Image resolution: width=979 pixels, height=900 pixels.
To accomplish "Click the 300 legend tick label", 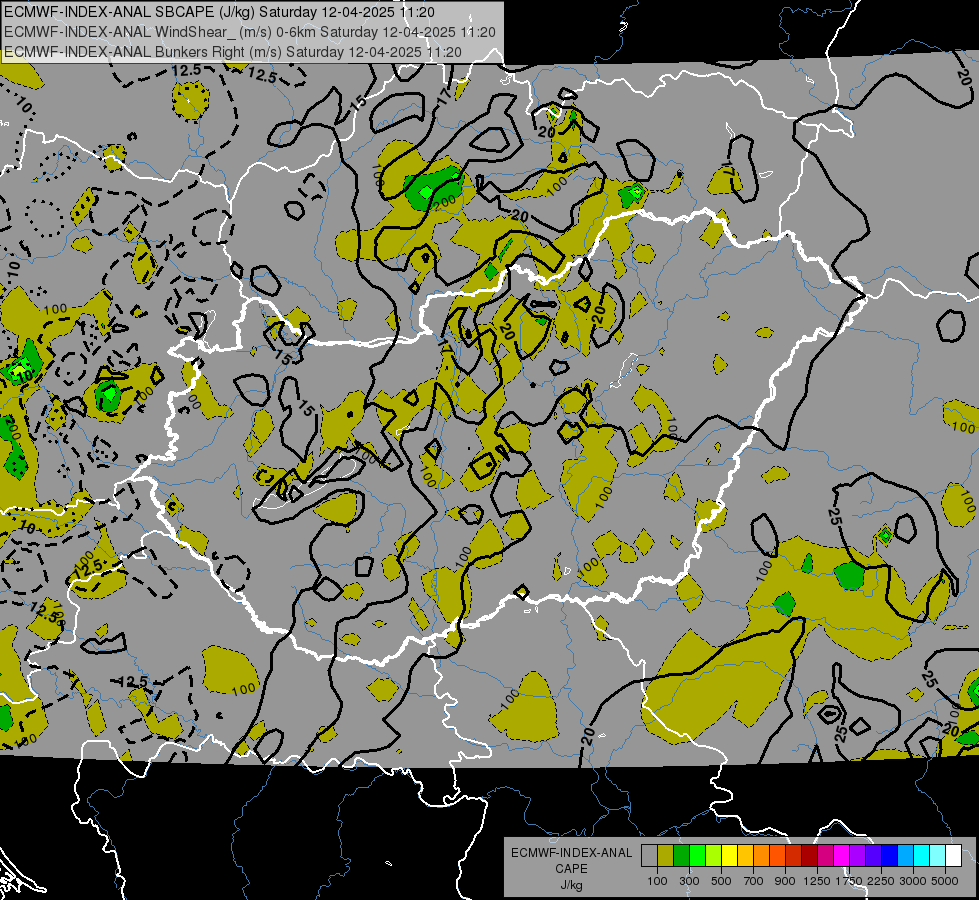I will coord(689,881).
